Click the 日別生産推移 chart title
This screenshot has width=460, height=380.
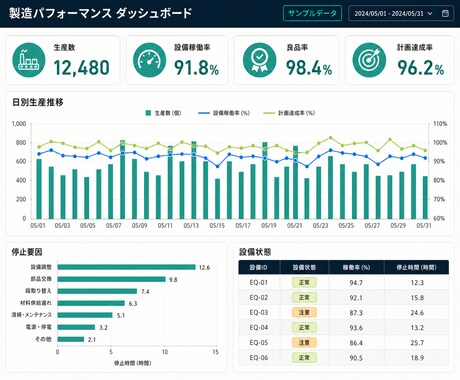pyautogui.click(x=38, y=102)
